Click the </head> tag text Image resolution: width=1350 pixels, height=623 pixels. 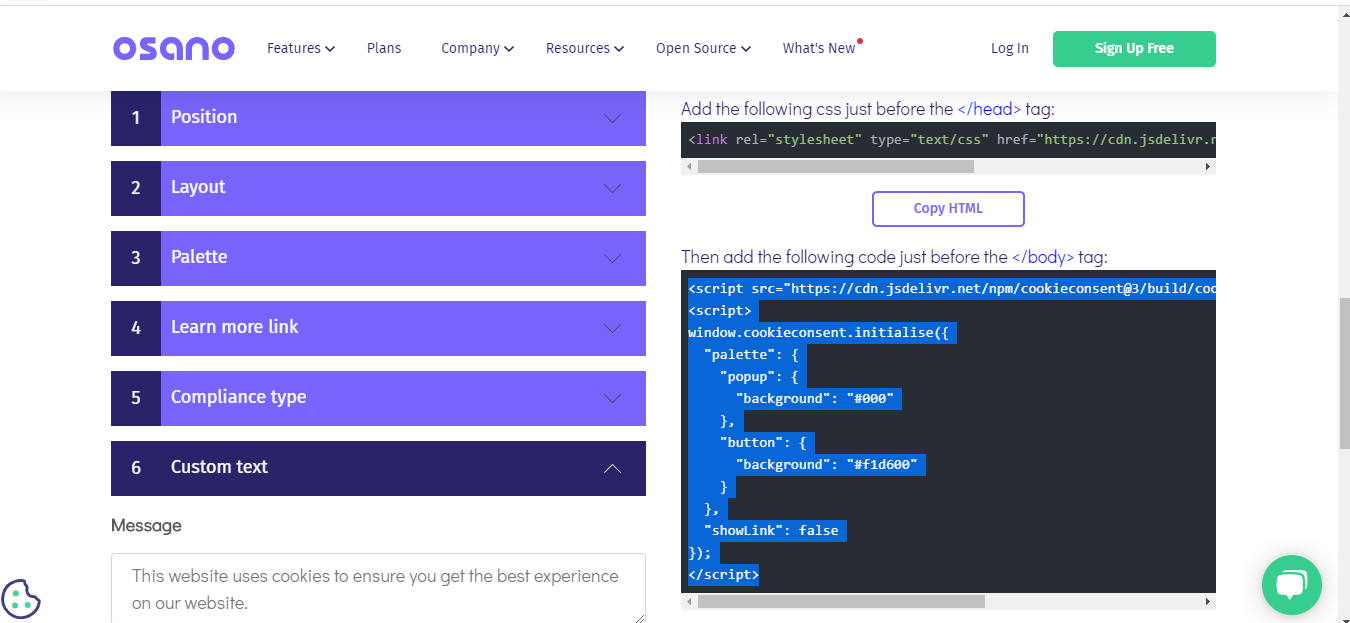[989, 109]
